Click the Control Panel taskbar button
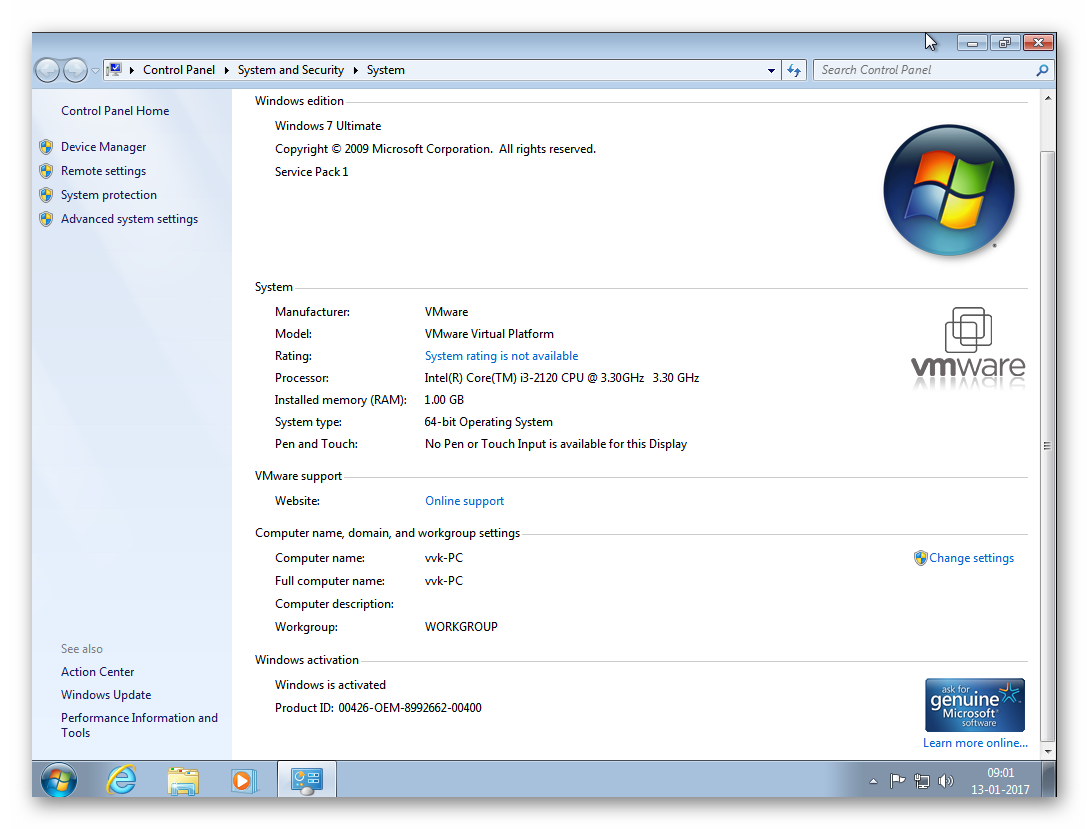The height and width of the screenshot is (829, 1089). click(x=306, y=779)
